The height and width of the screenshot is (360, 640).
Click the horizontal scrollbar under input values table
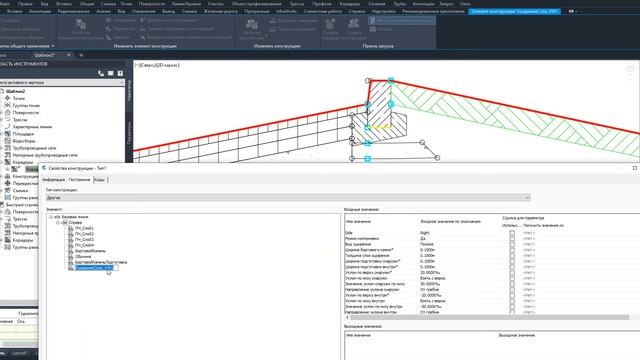point(489,317)
